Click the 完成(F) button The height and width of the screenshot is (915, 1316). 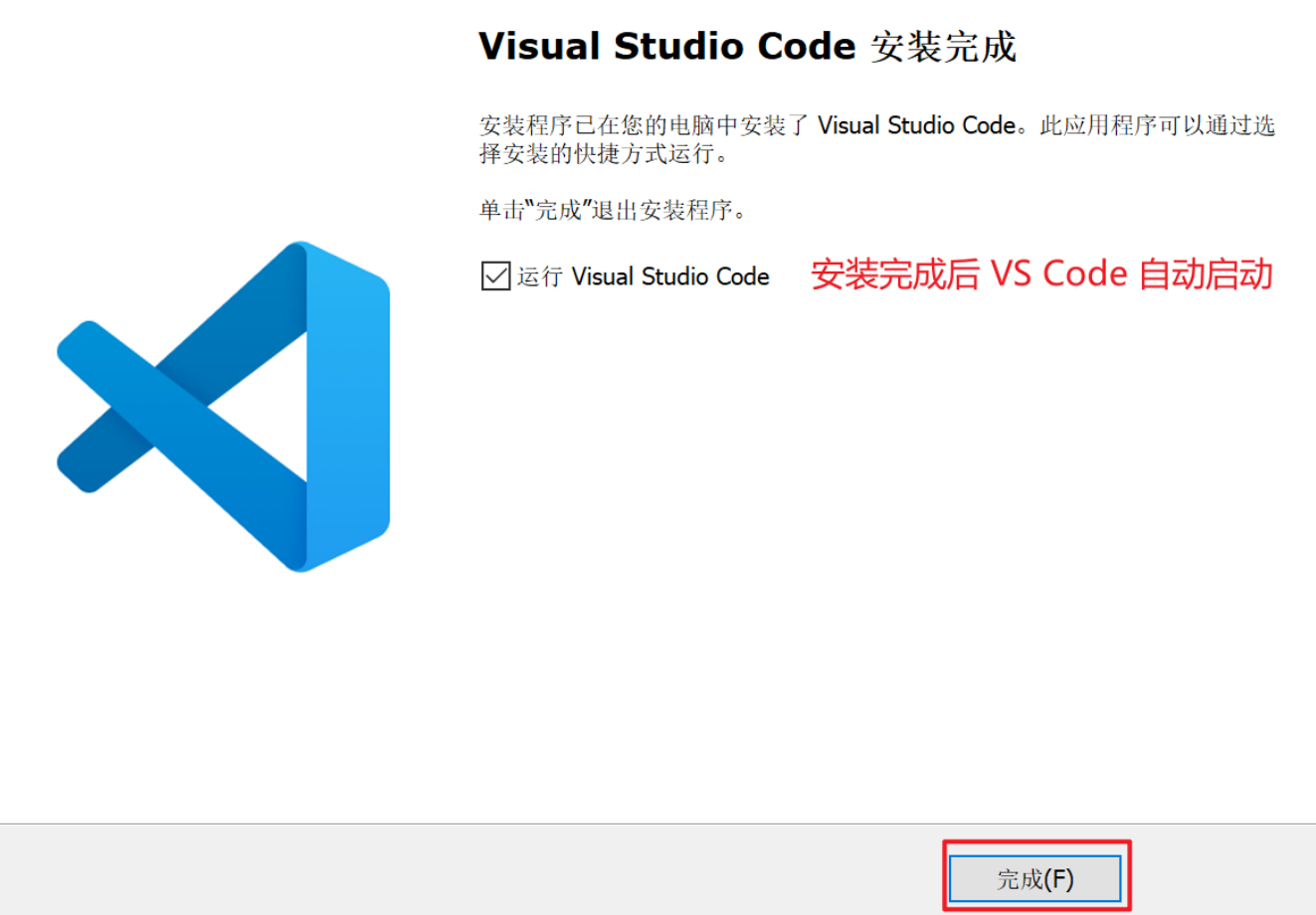(x=1035, y=876)
